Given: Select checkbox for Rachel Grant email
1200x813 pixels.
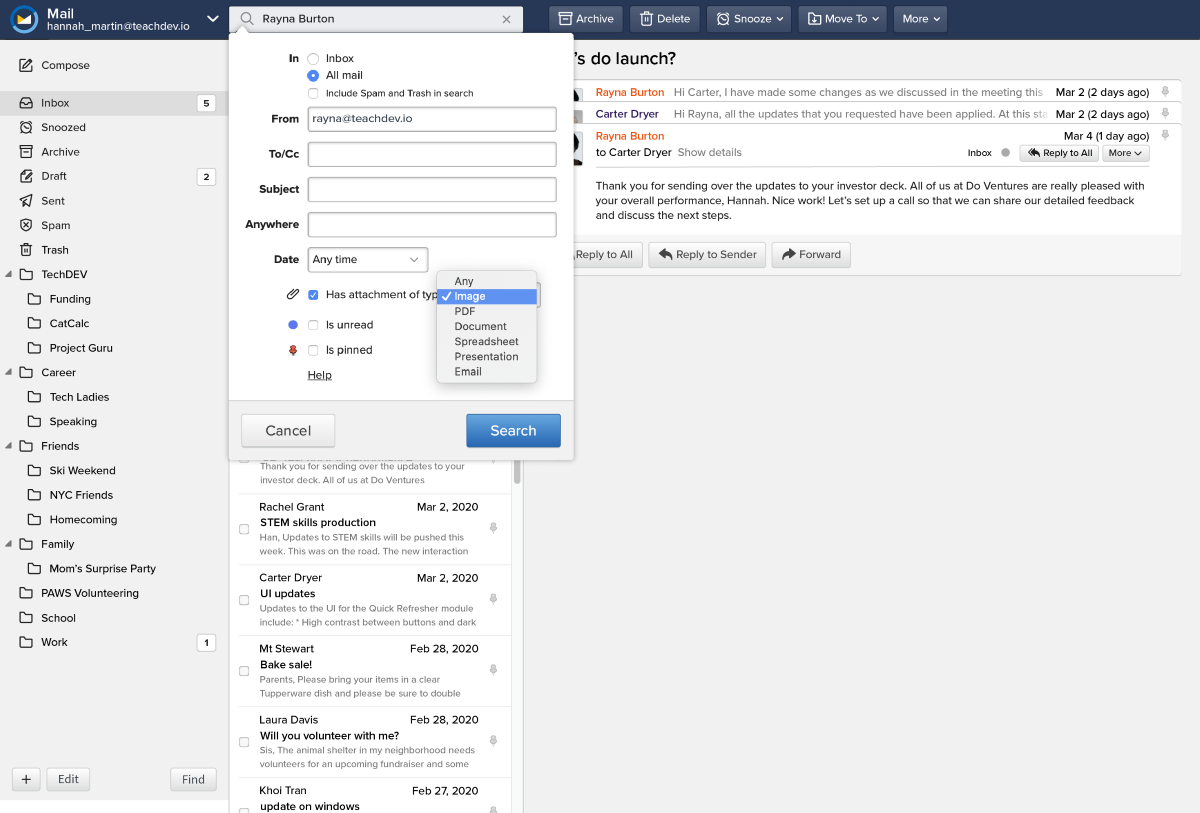Looking at the screenshot, I should pos(244,529).
